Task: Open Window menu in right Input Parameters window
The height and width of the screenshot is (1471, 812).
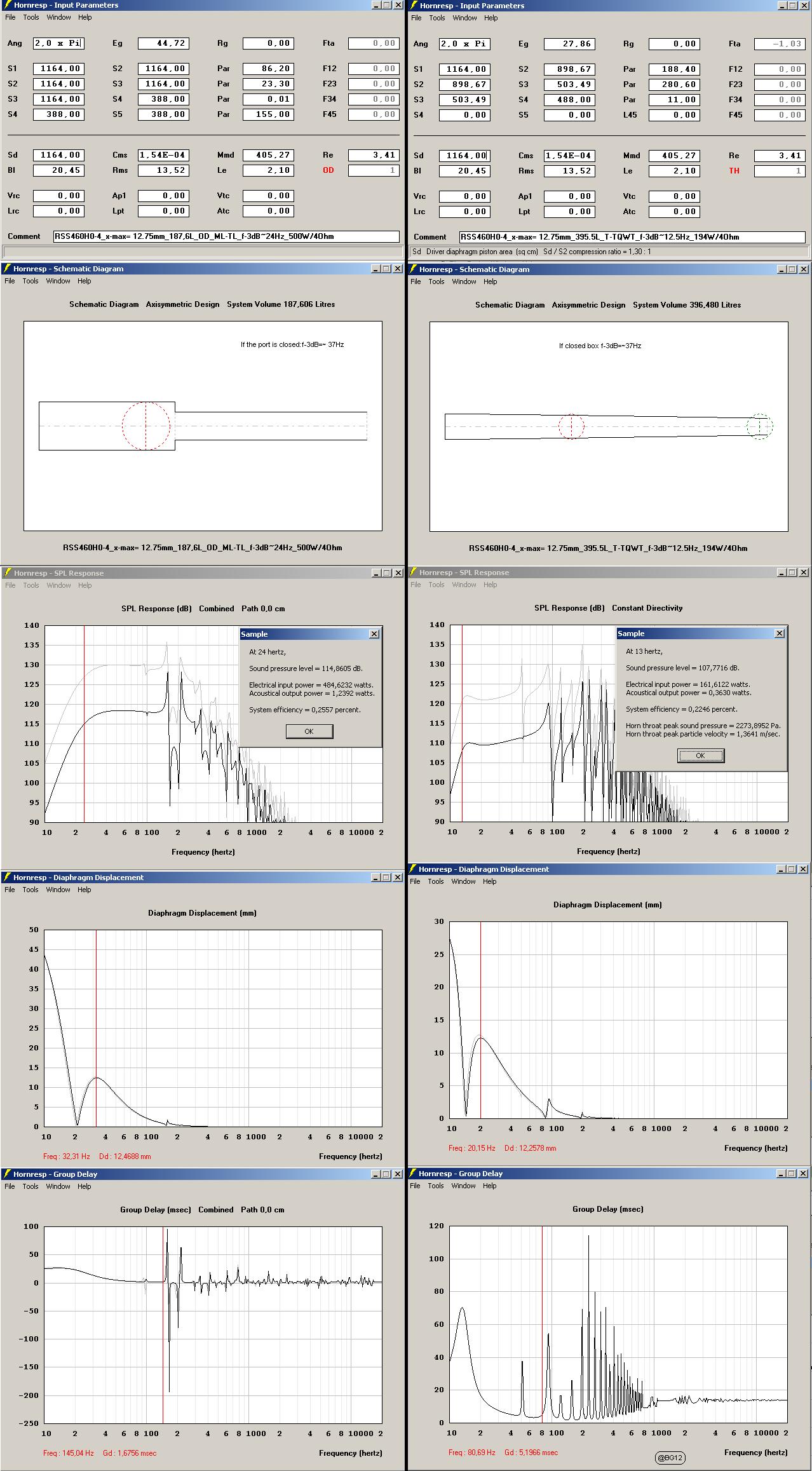Action: pos(464,18)
